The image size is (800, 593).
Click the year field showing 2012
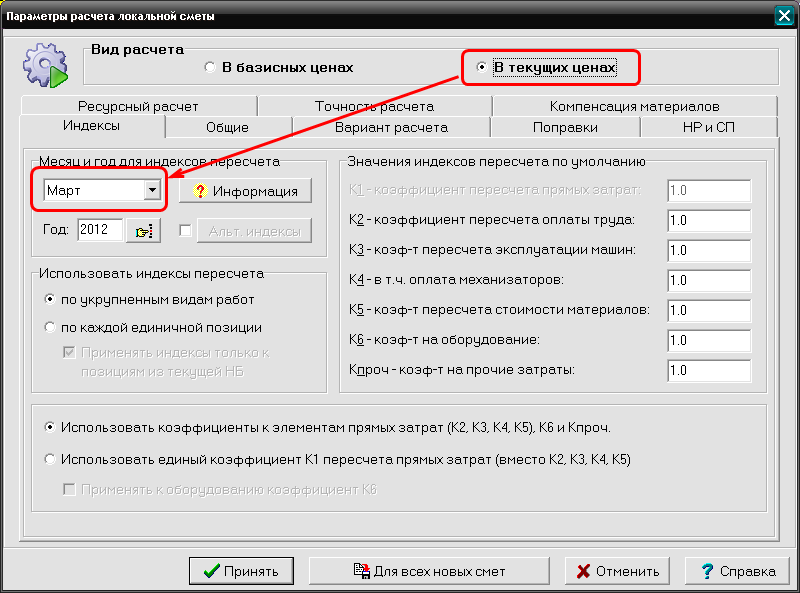tap(100, 230)
